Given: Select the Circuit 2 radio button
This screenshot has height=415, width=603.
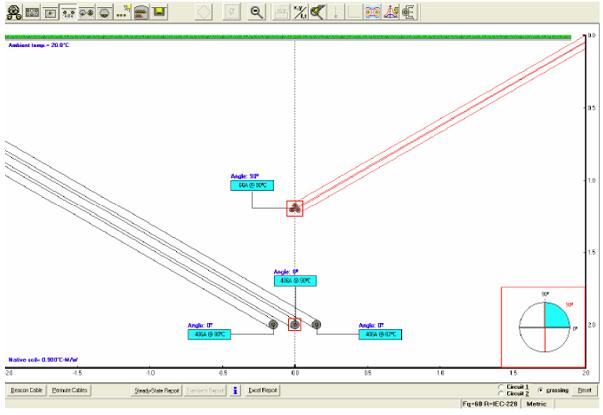Looking at the screenshot, I should [500, 393].
